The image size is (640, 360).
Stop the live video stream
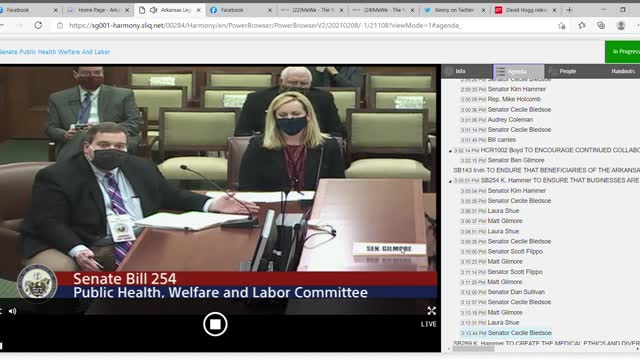(x=215, y=324)
